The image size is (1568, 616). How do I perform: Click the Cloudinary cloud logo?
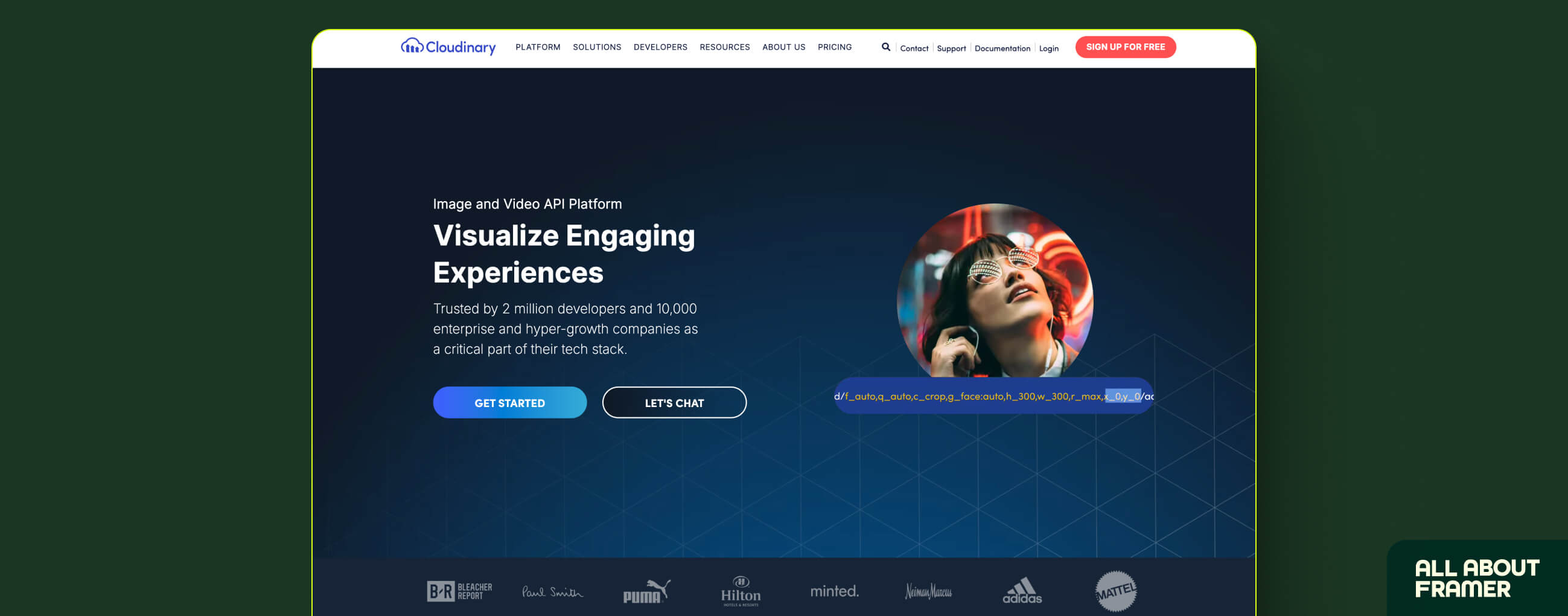448,47
